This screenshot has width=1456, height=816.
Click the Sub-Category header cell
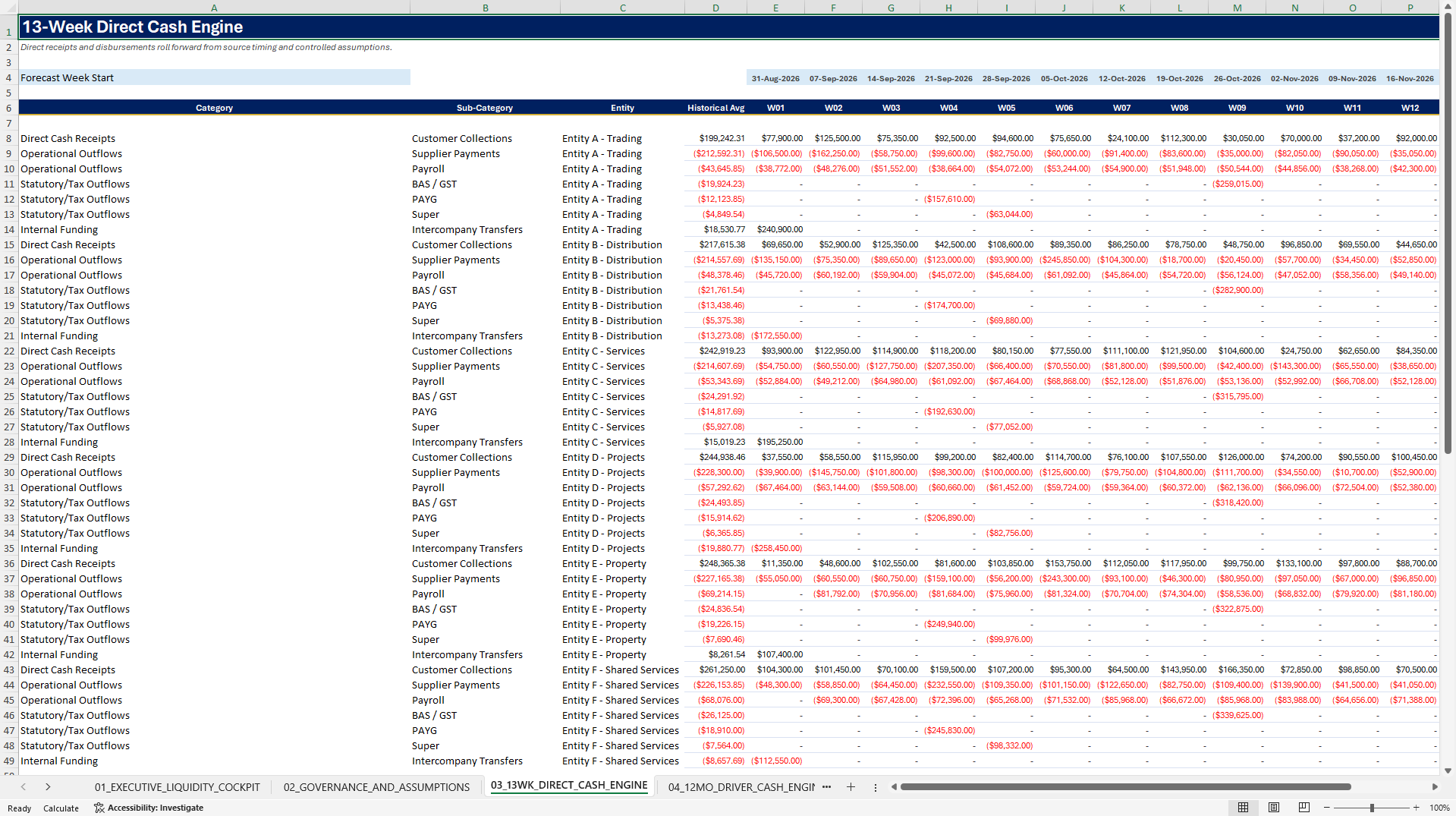(485, 108)
